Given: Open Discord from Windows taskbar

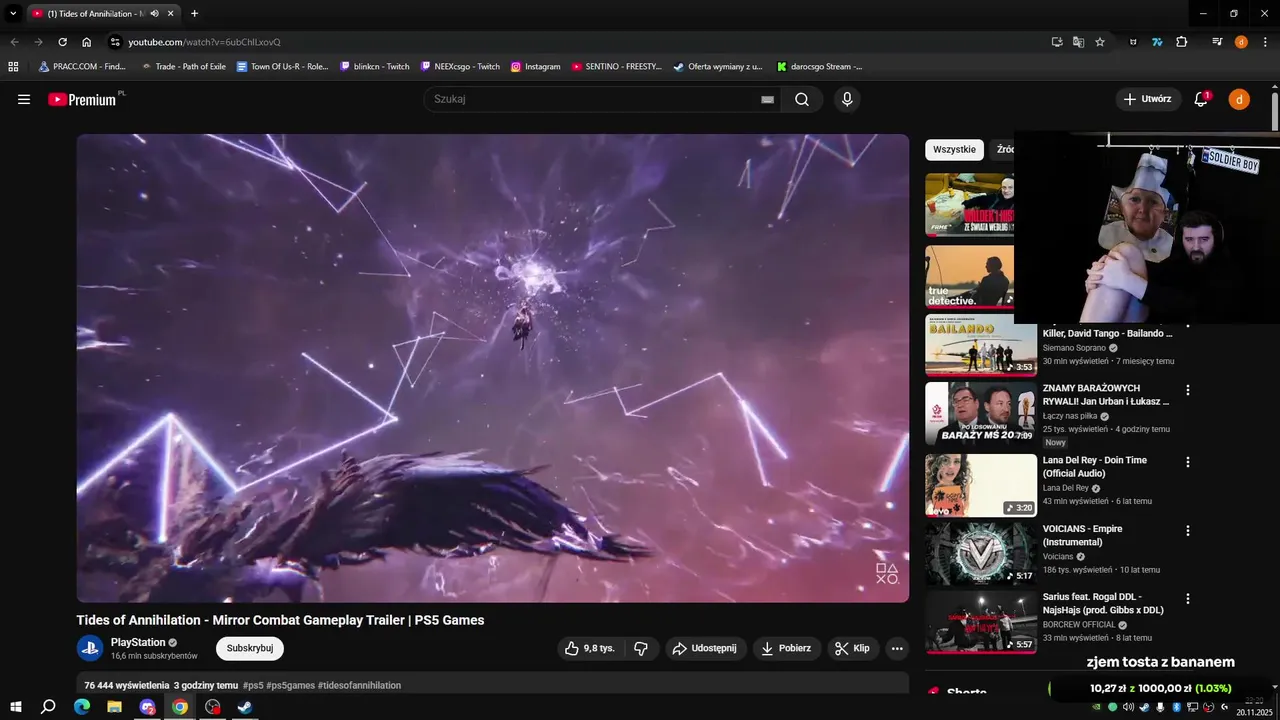Looking at the screenshot, I should point(147,707).
